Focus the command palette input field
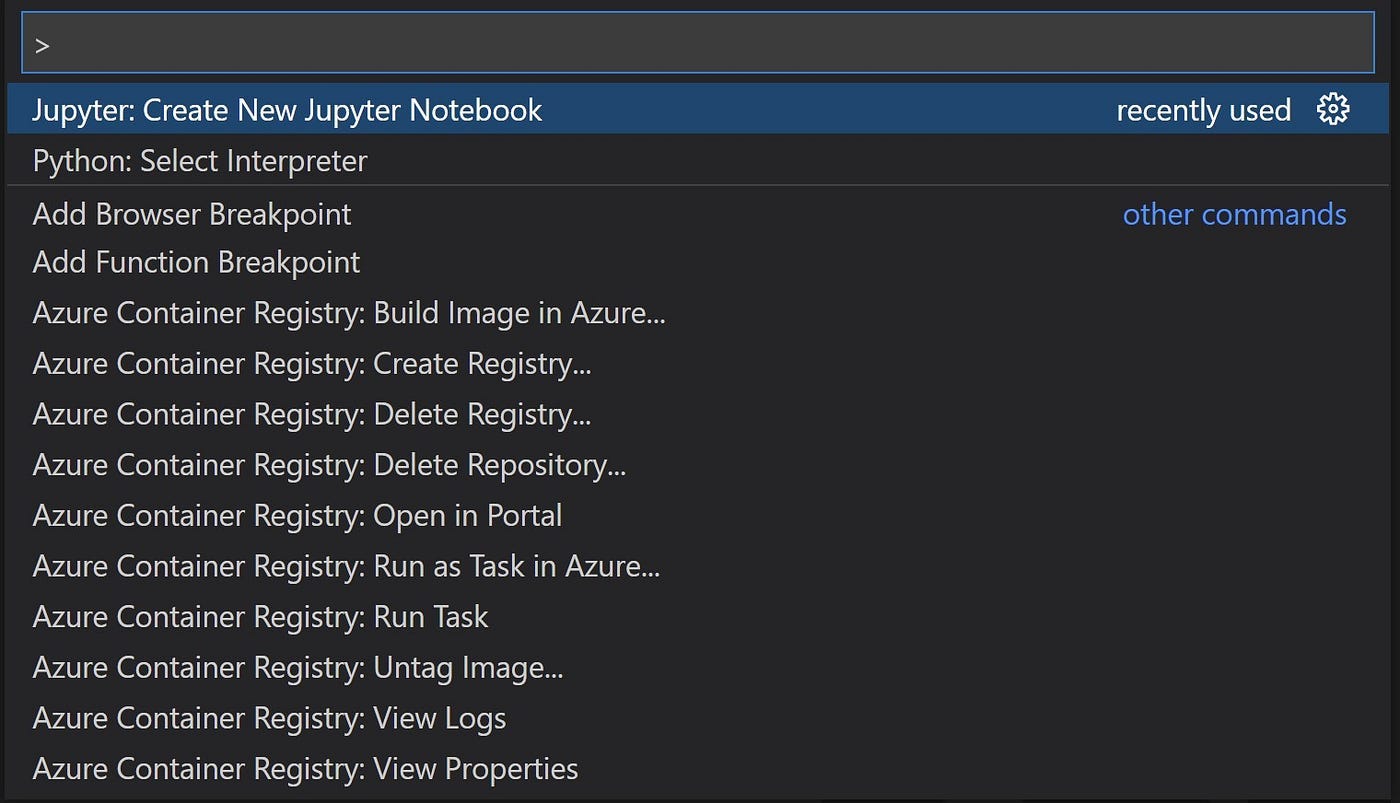 [698, 43]
